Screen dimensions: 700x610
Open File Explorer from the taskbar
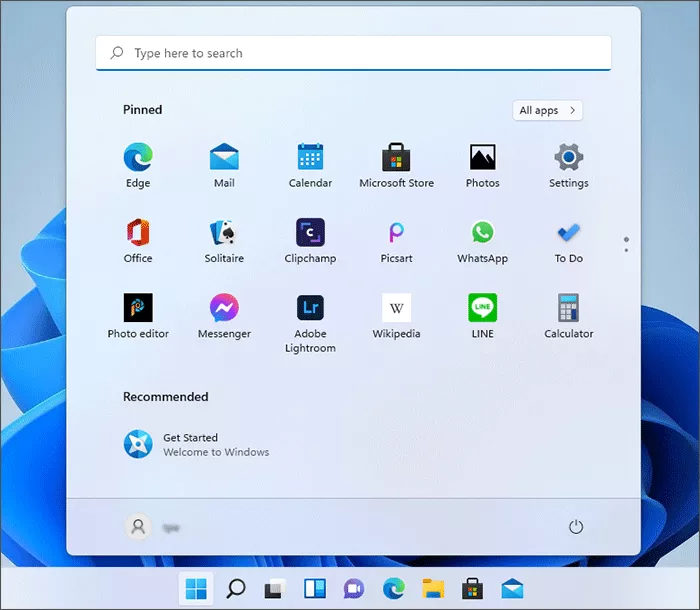432,588
